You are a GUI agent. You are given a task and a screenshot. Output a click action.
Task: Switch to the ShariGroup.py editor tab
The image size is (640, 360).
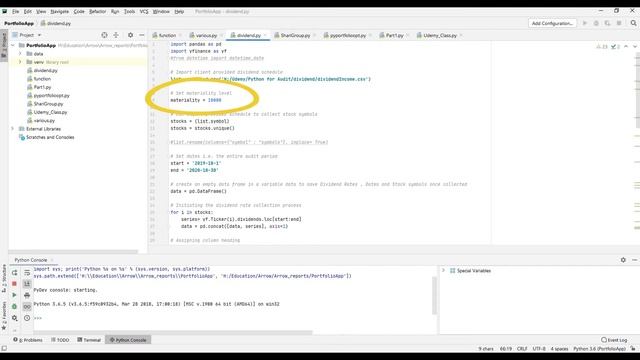click(295, 36)
